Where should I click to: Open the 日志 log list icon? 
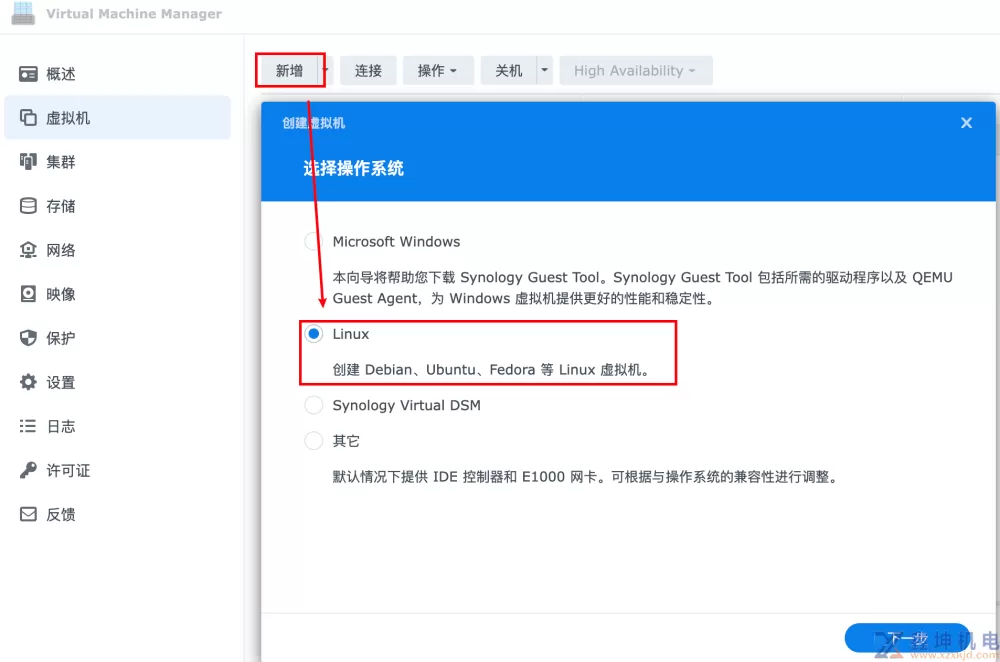[28, 426]
